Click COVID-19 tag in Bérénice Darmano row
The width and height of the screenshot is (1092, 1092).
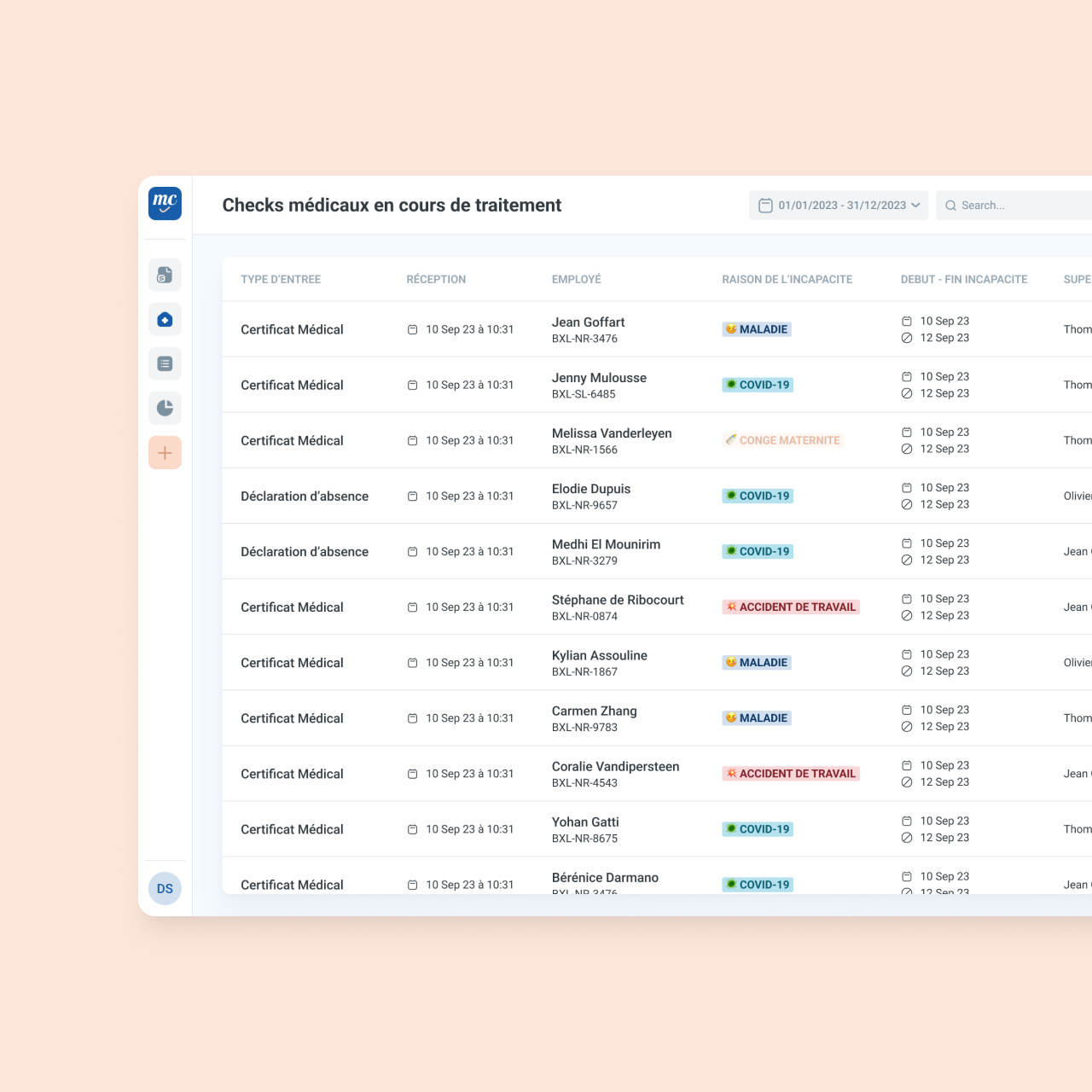click(758, 884)
